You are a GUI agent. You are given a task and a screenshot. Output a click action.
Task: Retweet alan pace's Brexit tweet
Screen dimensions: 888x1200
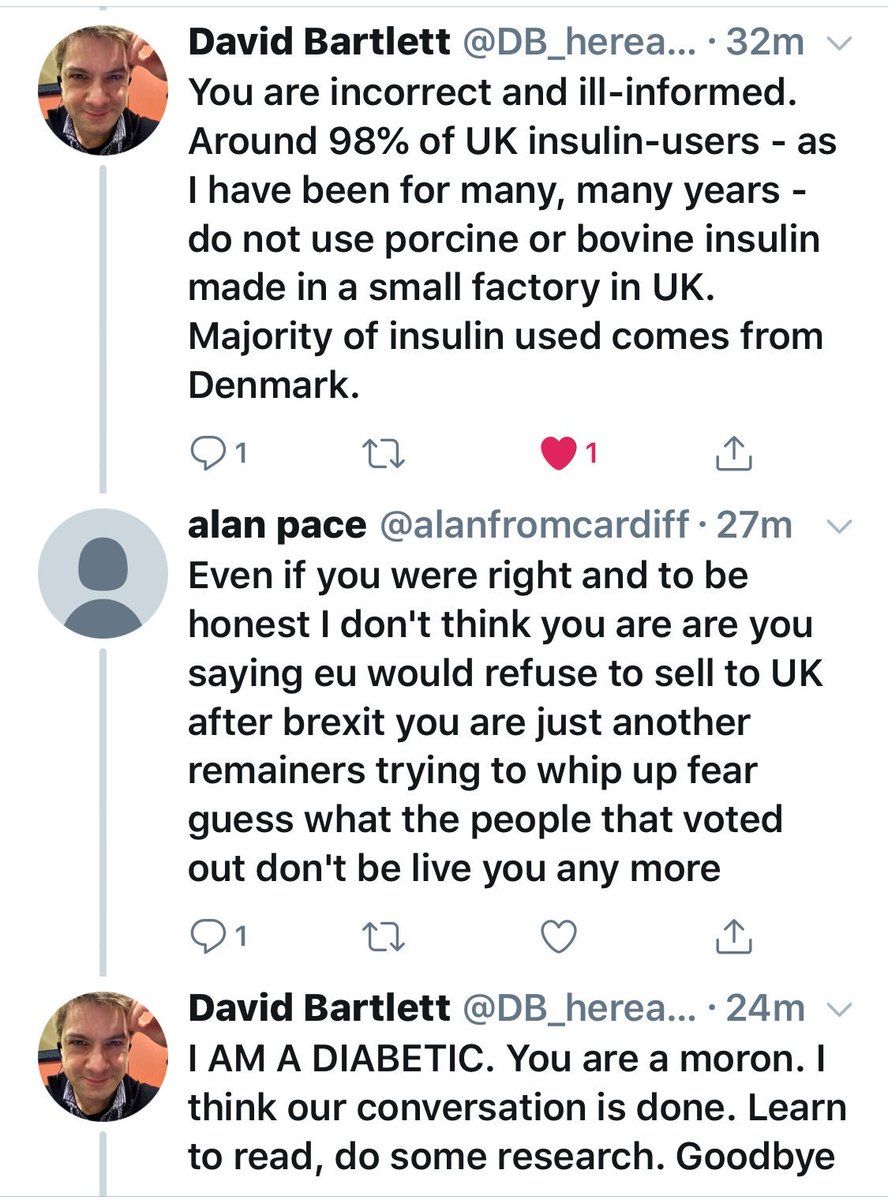click(383, 935)
